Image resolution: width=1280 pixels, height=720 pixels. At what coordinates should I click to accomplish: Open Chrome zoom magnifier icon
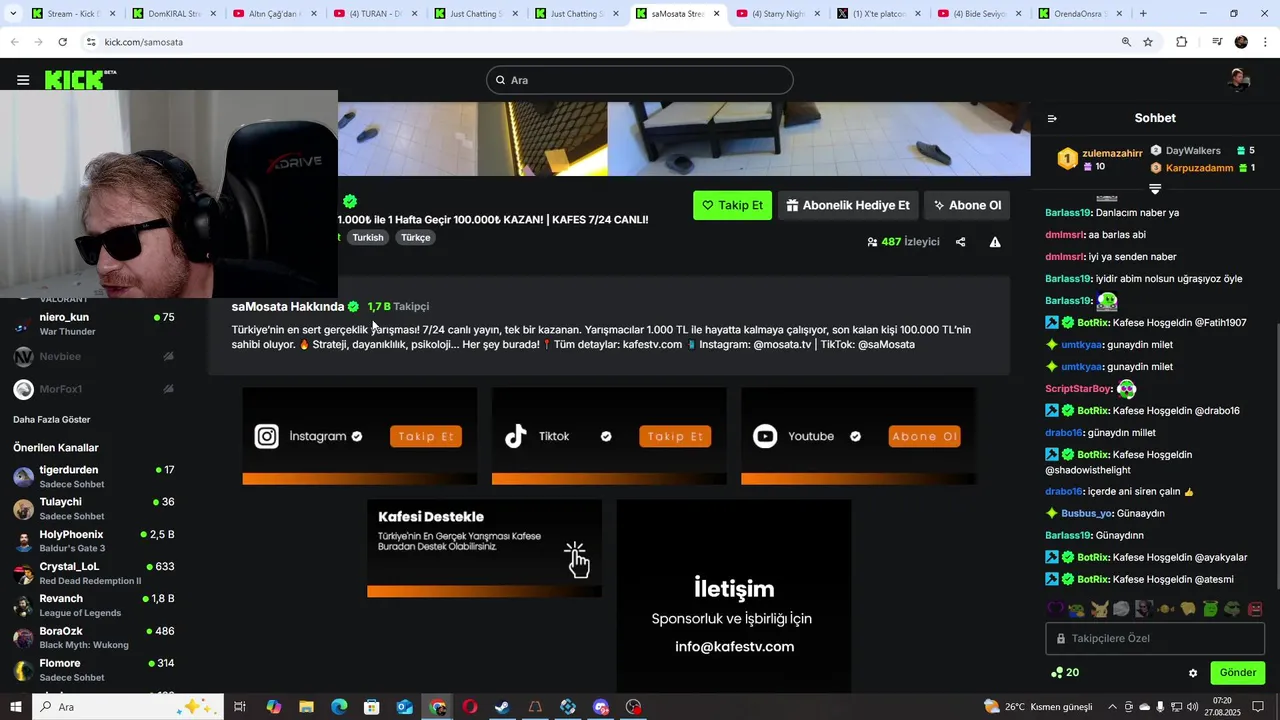point(1126,42)
